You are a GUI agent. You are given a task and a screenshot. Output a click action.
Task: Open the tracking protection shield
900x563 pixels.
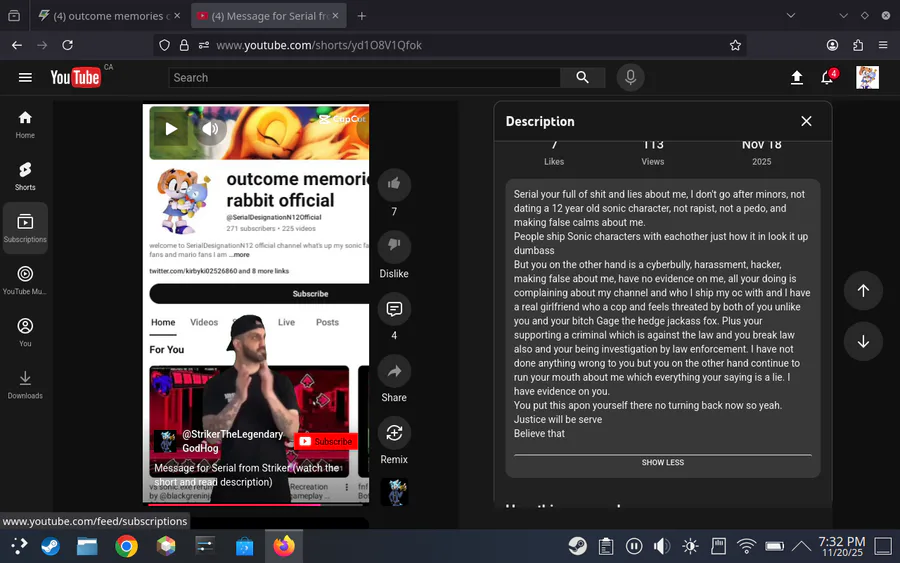[x=164, y=45]
